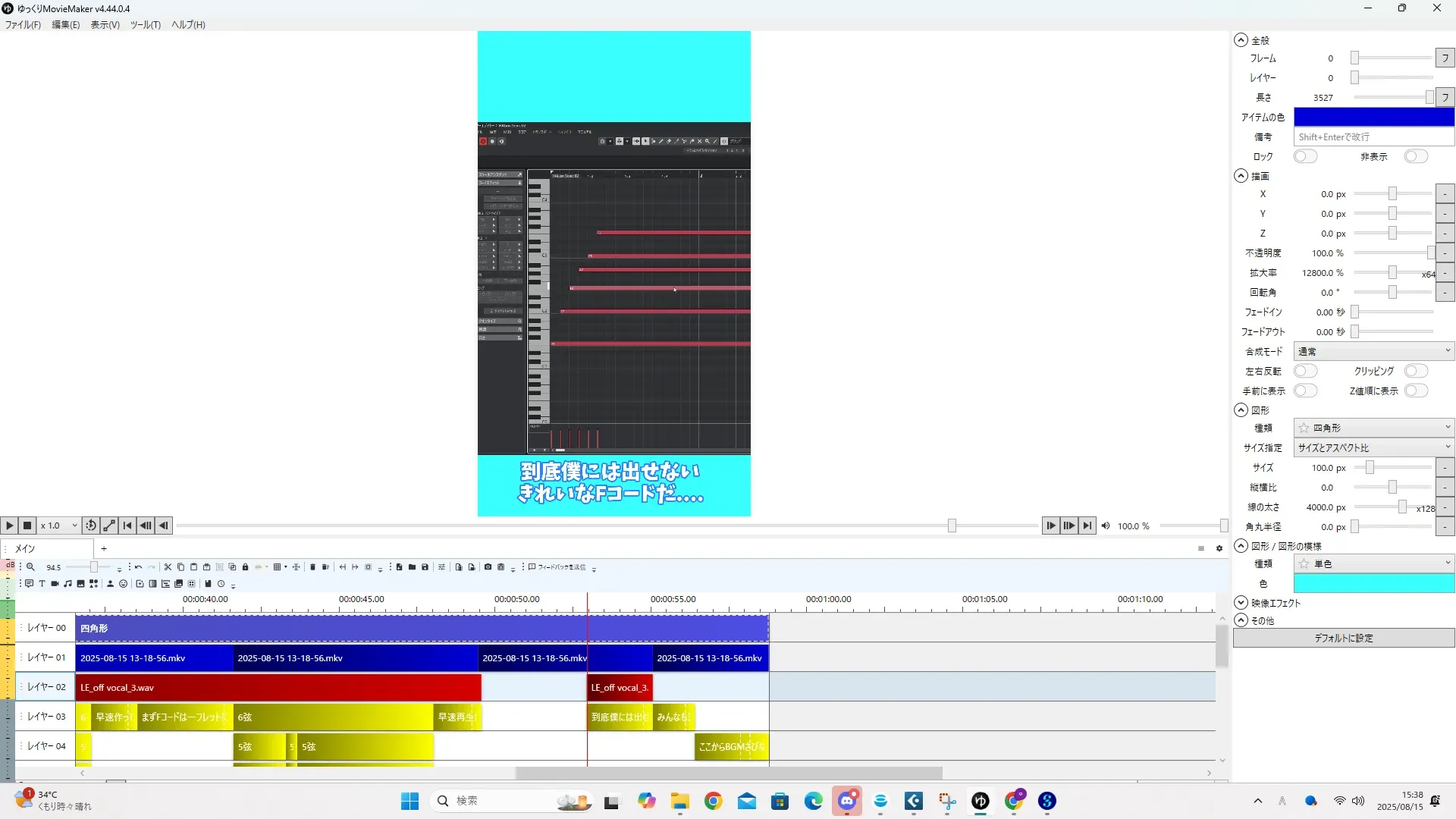The height and width of the screenshot is (819, 1456).
Task: Click the undo arrow in timeline toolbar
Action: click(138, 567)
